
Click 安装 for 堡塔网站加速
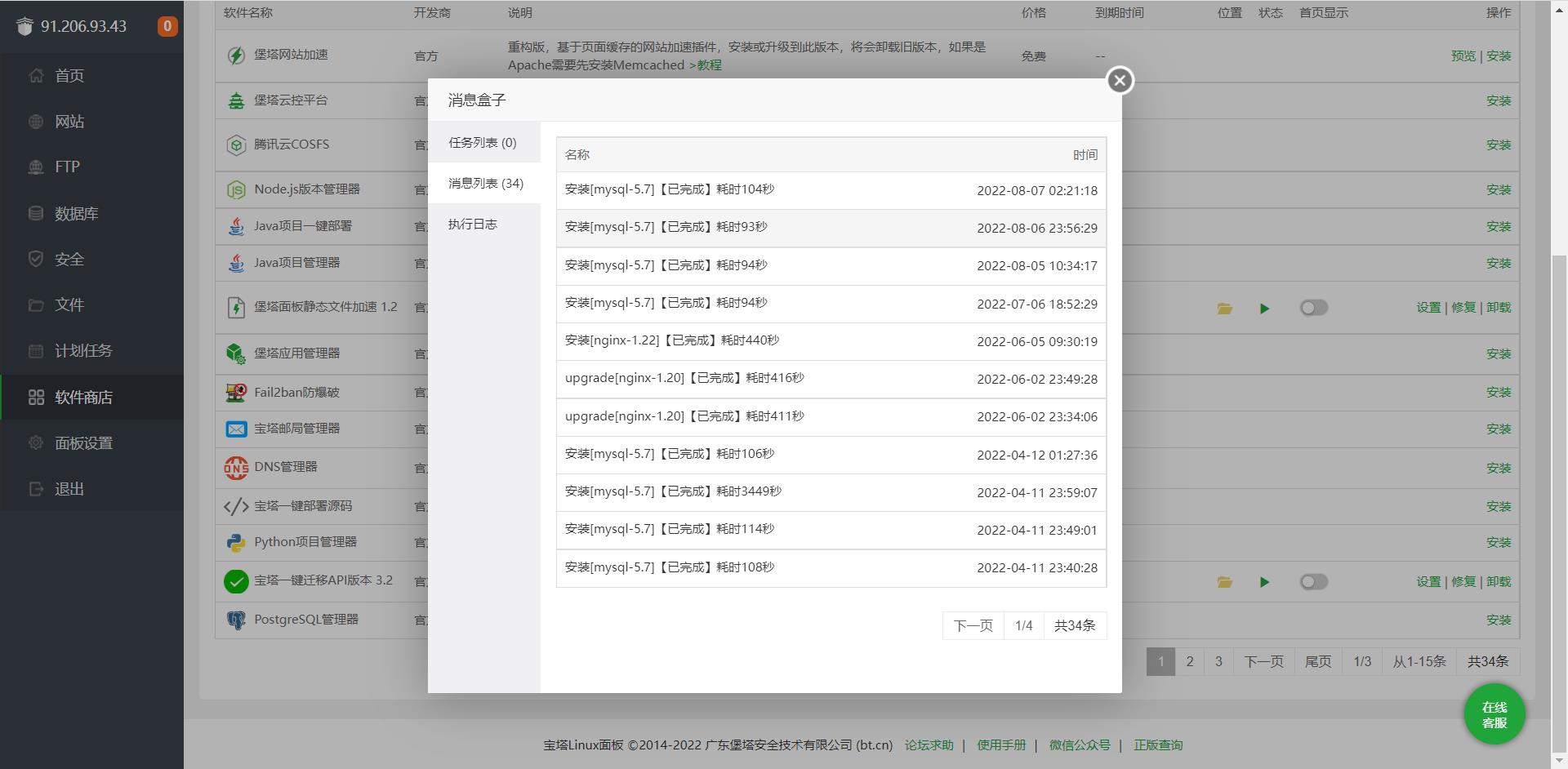1499,56
